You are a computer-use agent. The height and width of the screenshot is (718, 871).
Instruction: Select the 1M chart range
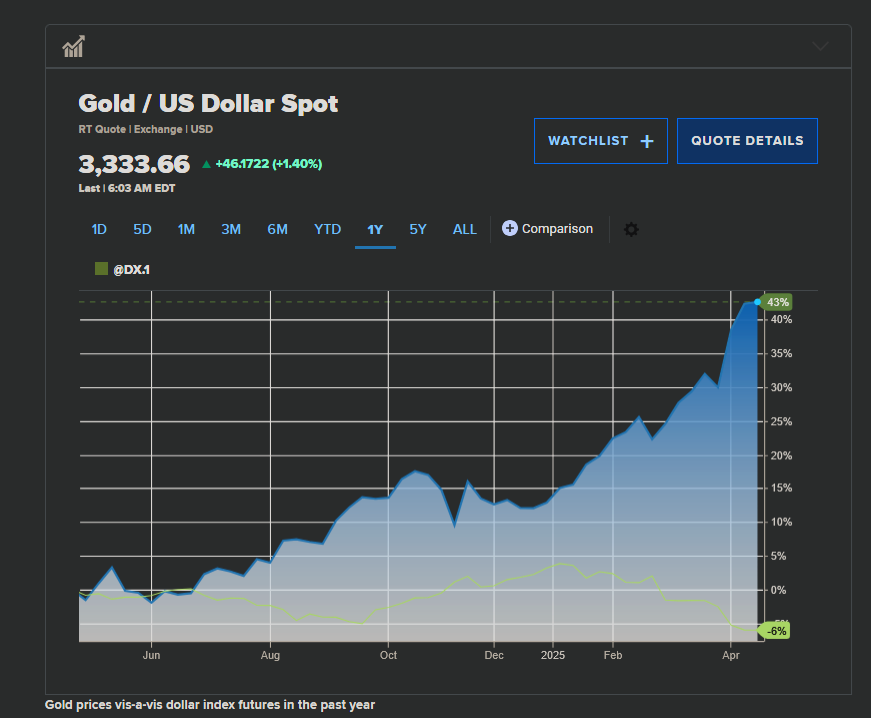coord(186,229)
